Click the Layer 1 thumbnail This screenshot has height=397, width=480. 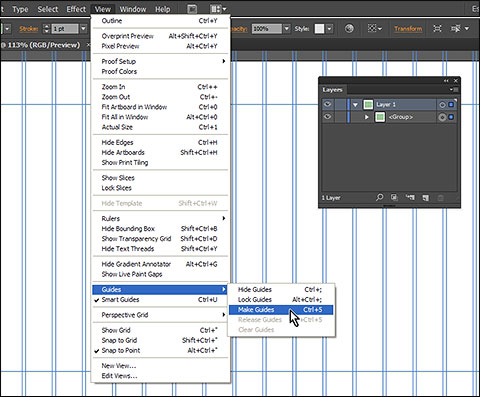(x=368, y=105)
